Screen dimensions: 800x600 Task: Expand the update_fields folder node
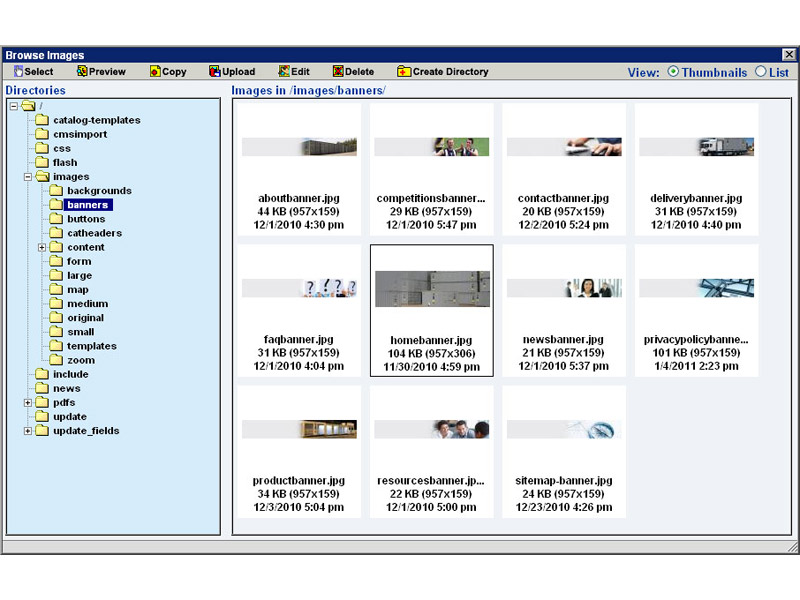pyautogui.click(x=28, y=431)
